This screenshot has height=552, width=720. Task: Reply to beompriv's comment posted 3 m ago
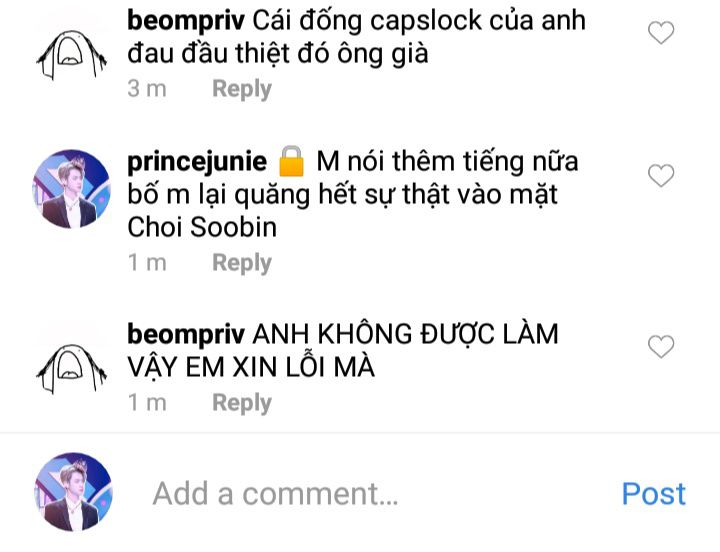pyautogui.click(x=242, y=88)
